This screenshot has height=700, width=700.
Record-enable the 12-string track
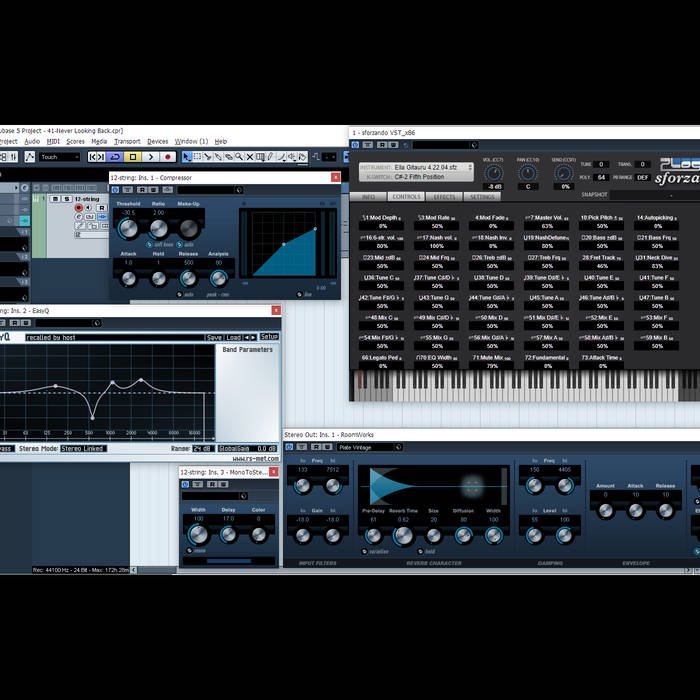coord(79,208)
